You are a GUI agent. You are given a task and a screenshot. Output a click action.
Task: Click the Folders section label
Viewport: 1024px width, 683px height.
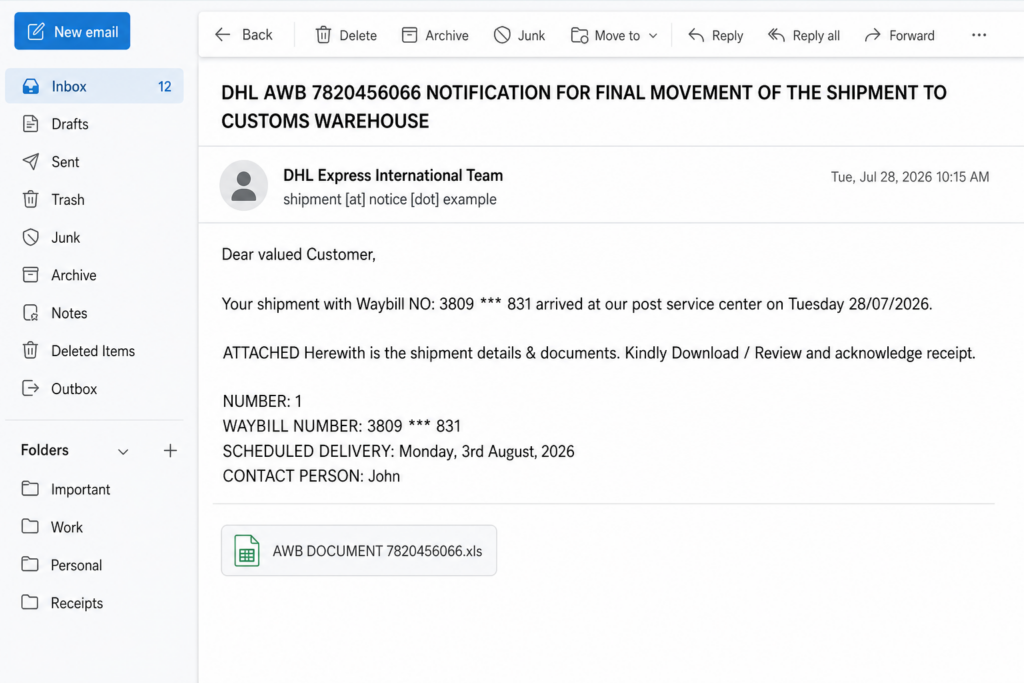point(44,450)
